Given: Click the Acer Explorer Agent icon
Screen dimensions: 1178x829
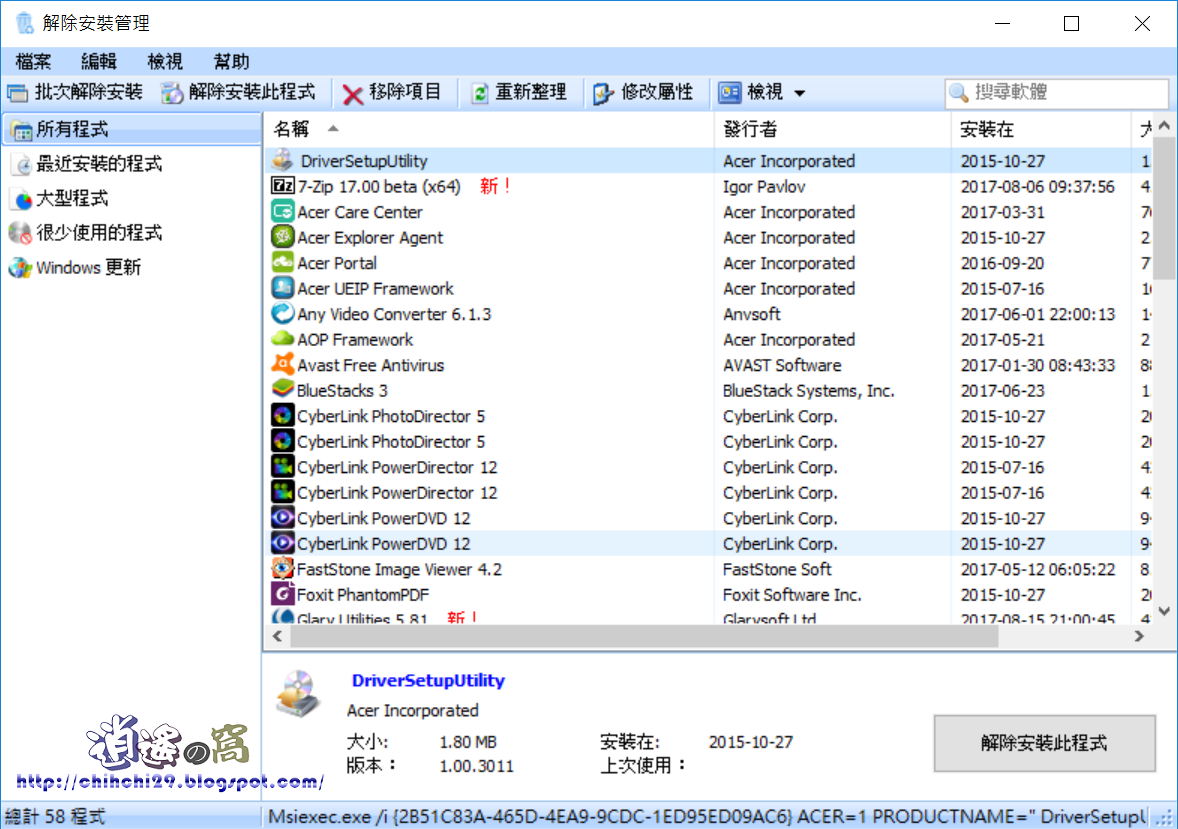Looking at the screenshot, I should [x=282, y=237].
